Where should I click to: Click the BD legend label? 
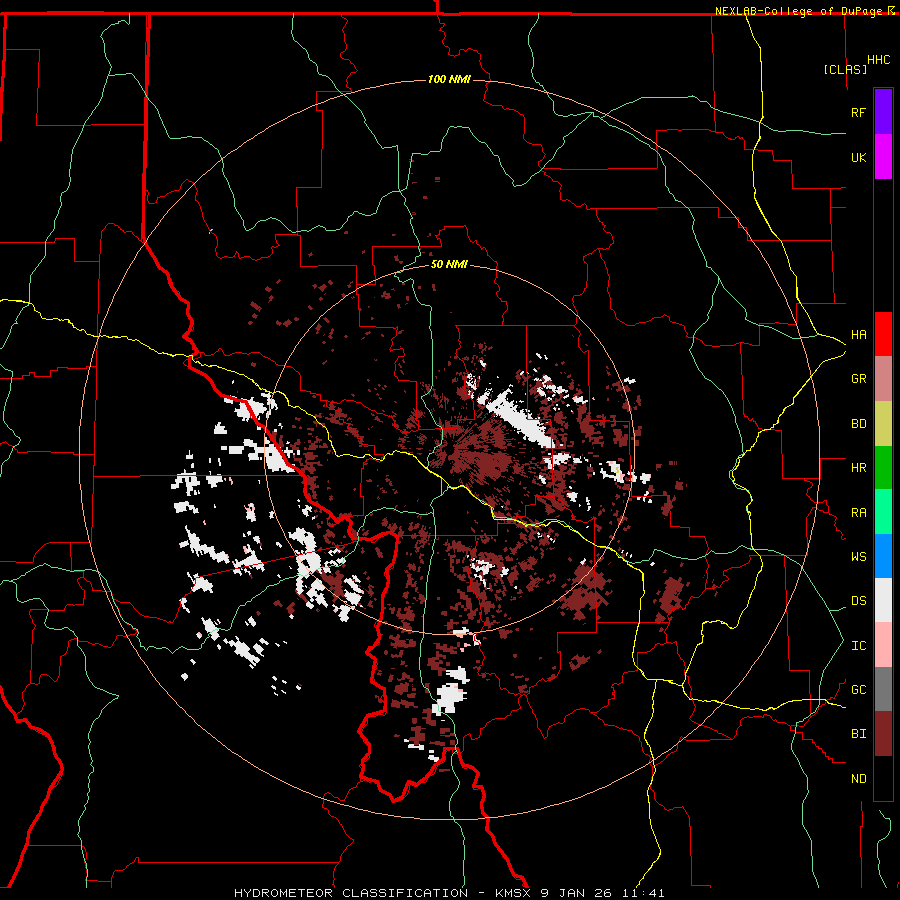858,424
